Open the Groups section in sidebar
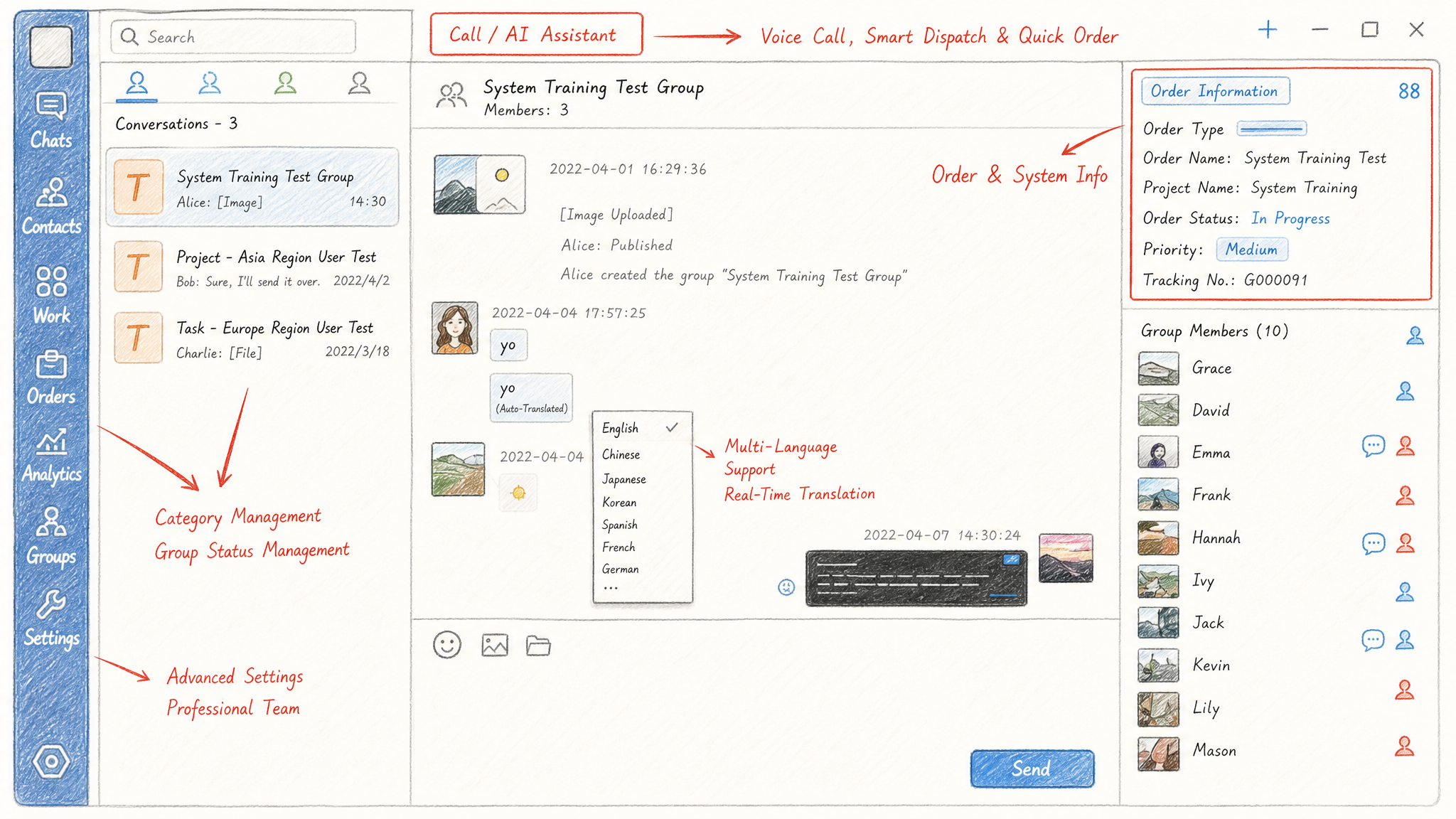The height and width of the screenshot is (819, 1456). click(51, 536)
